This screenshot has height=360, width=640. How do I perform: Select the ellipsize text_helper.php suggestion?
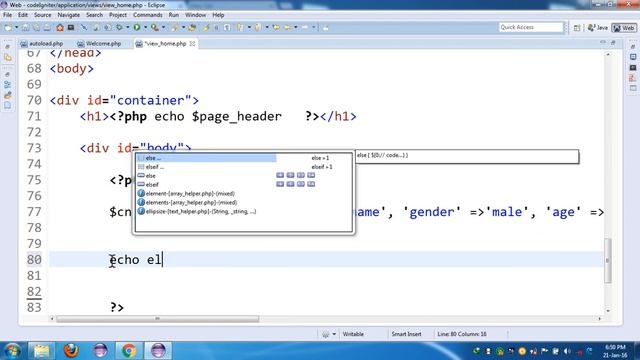tap(243, 211)
